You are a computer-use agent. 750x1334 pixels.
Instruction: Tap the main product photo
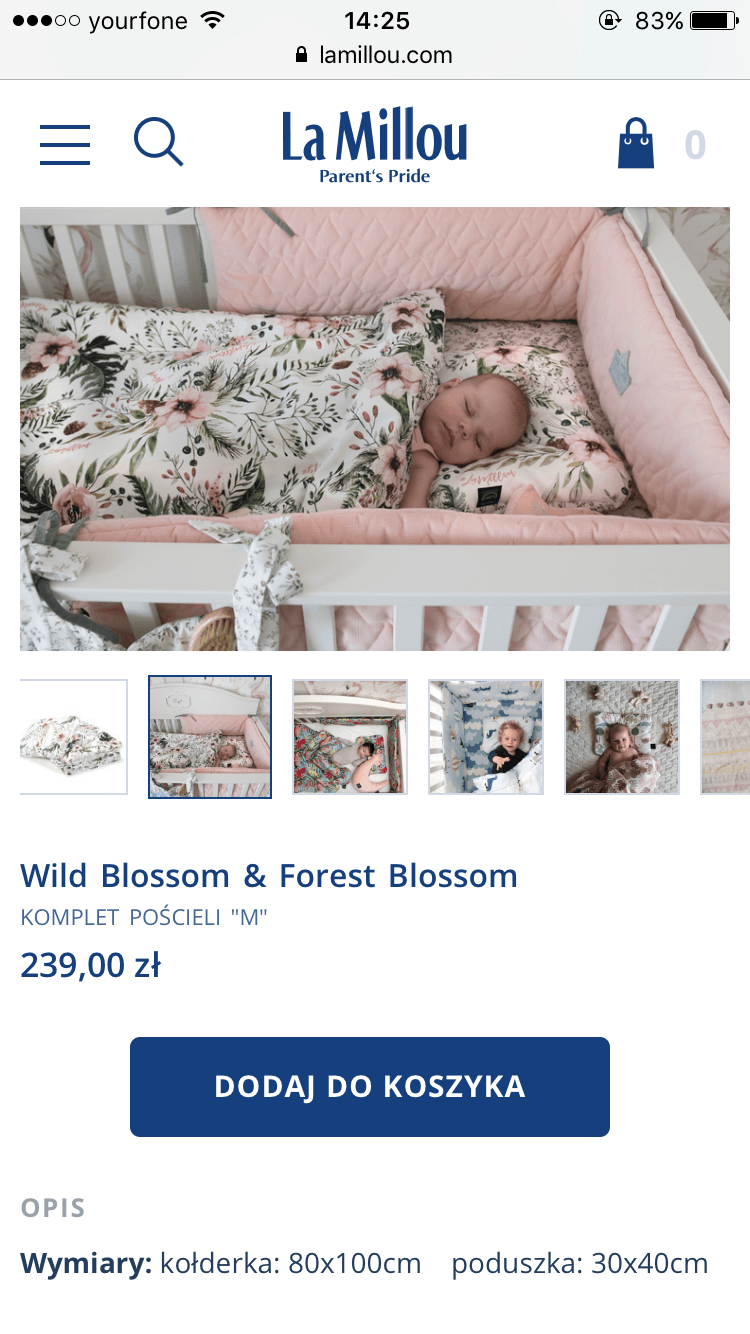[375, 429]
